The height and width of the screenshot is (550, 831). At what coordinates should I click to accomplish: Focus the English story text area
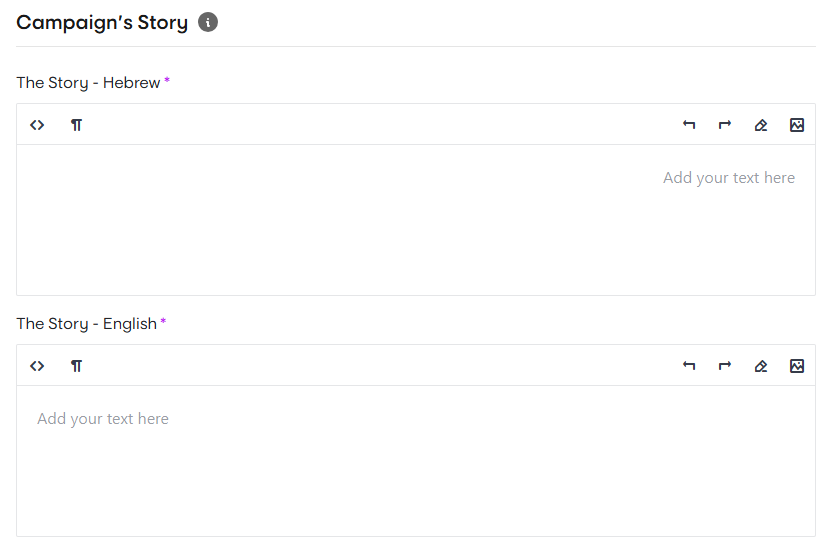[416, 461]
